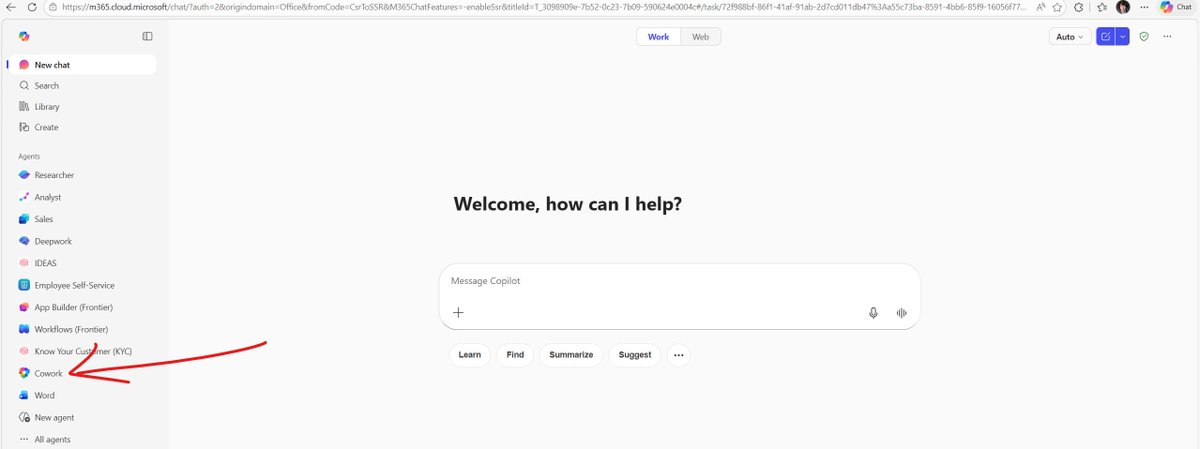Click the Message Copilot input field
The image size is (1200, 449).
679,281
